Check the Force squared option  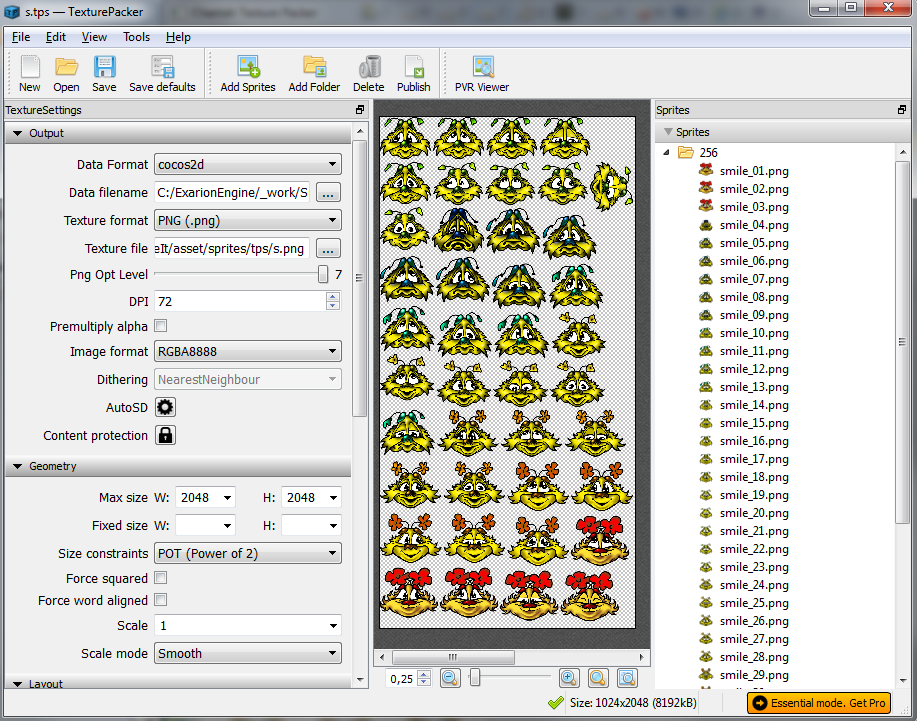pyautogui.click(x=158, y=577)
